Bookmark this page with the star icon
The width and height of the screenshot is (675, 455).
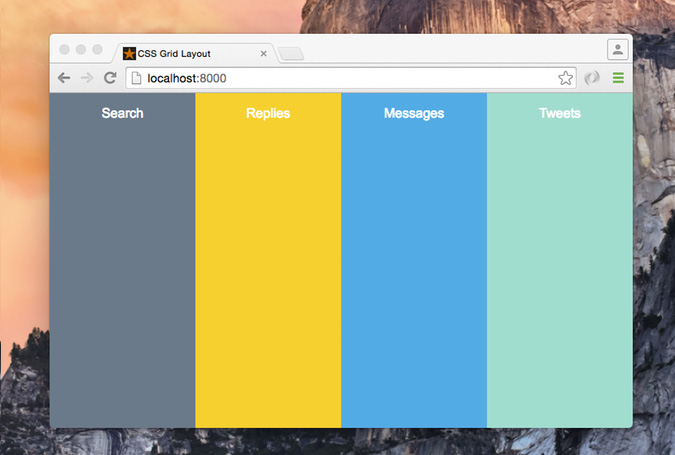click(565, 78)
